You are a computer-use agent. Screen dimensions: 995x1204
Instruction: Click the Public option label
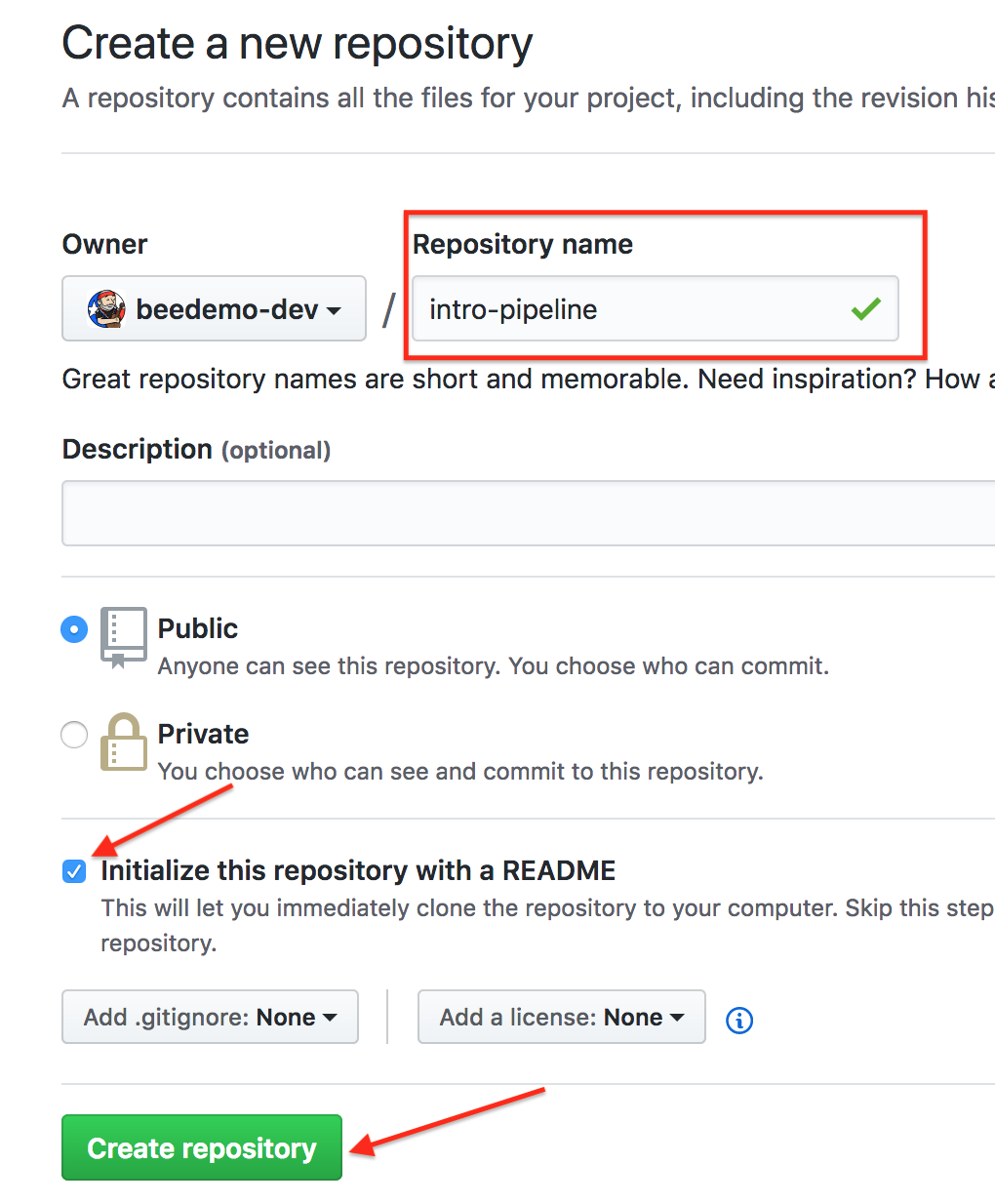pos(198,628)
